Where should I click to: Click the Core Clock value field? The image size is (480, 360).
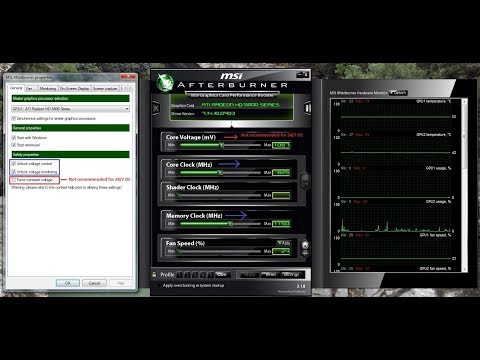click(281, 172)
